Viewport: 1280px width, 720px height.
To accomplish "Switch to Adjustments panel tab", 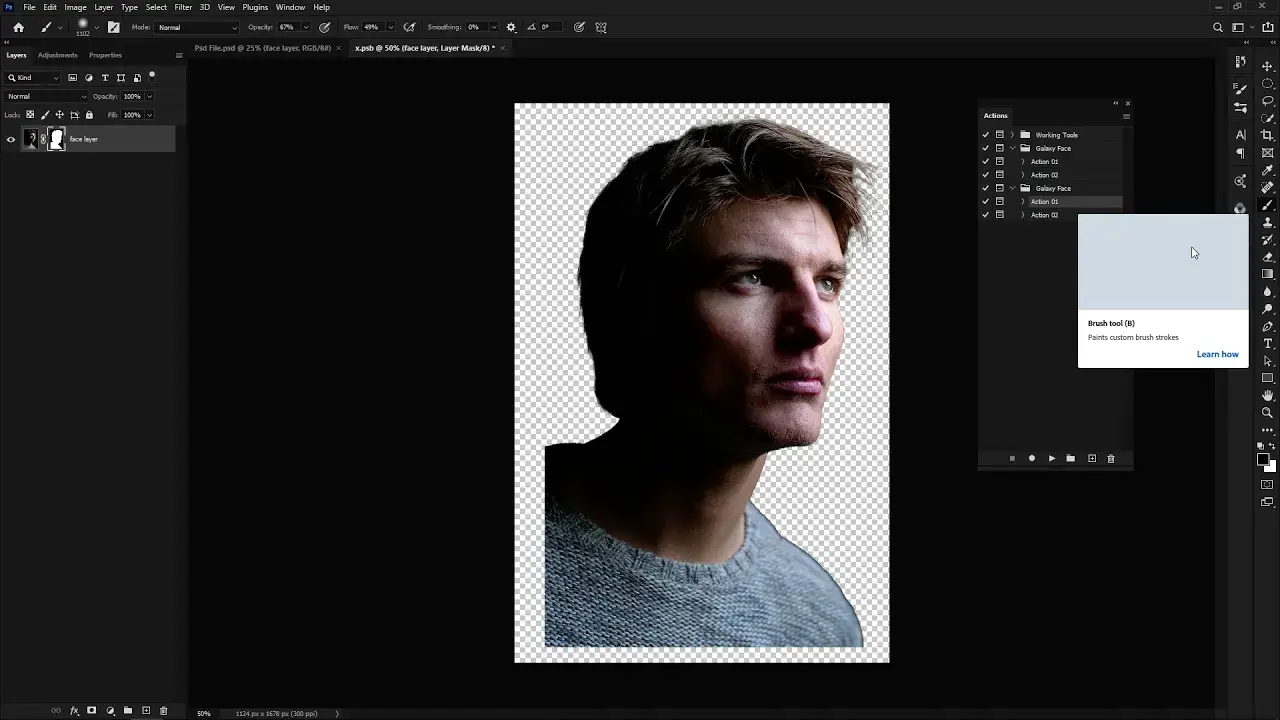I will pos(57,55).
